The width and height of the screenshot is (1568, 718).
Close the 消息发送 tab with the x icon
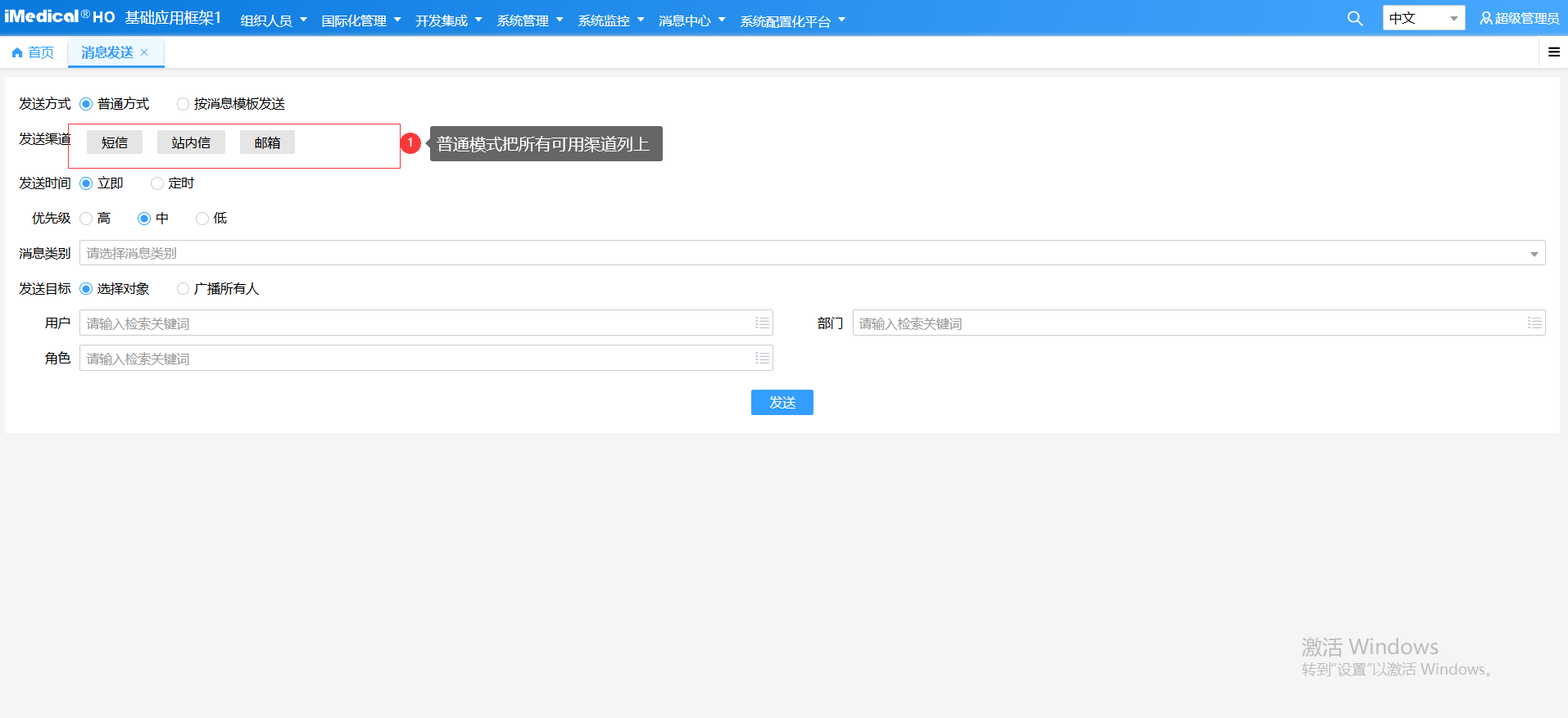[x=145, y=52]
